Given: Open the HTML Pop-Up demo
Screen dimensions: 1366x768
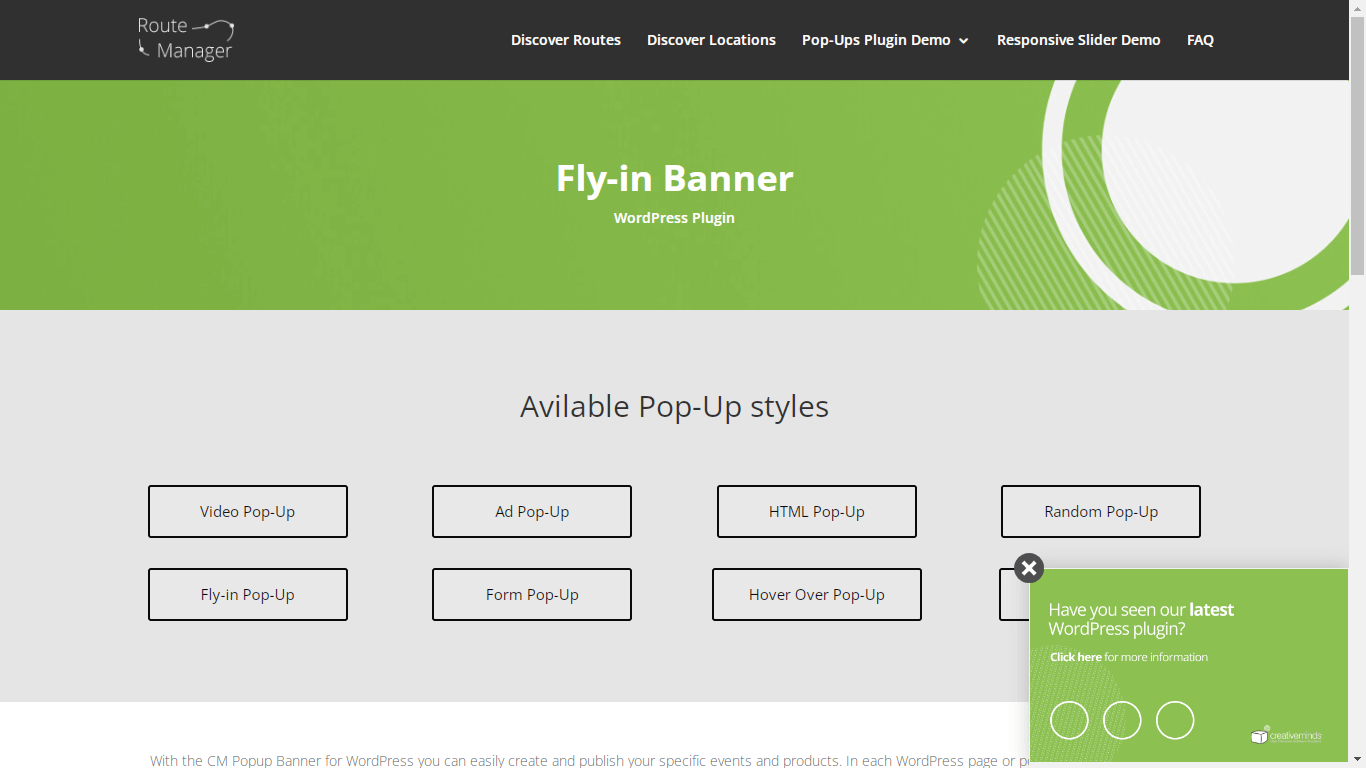Looking at the screenshot, I should click(x=817, y=512).
